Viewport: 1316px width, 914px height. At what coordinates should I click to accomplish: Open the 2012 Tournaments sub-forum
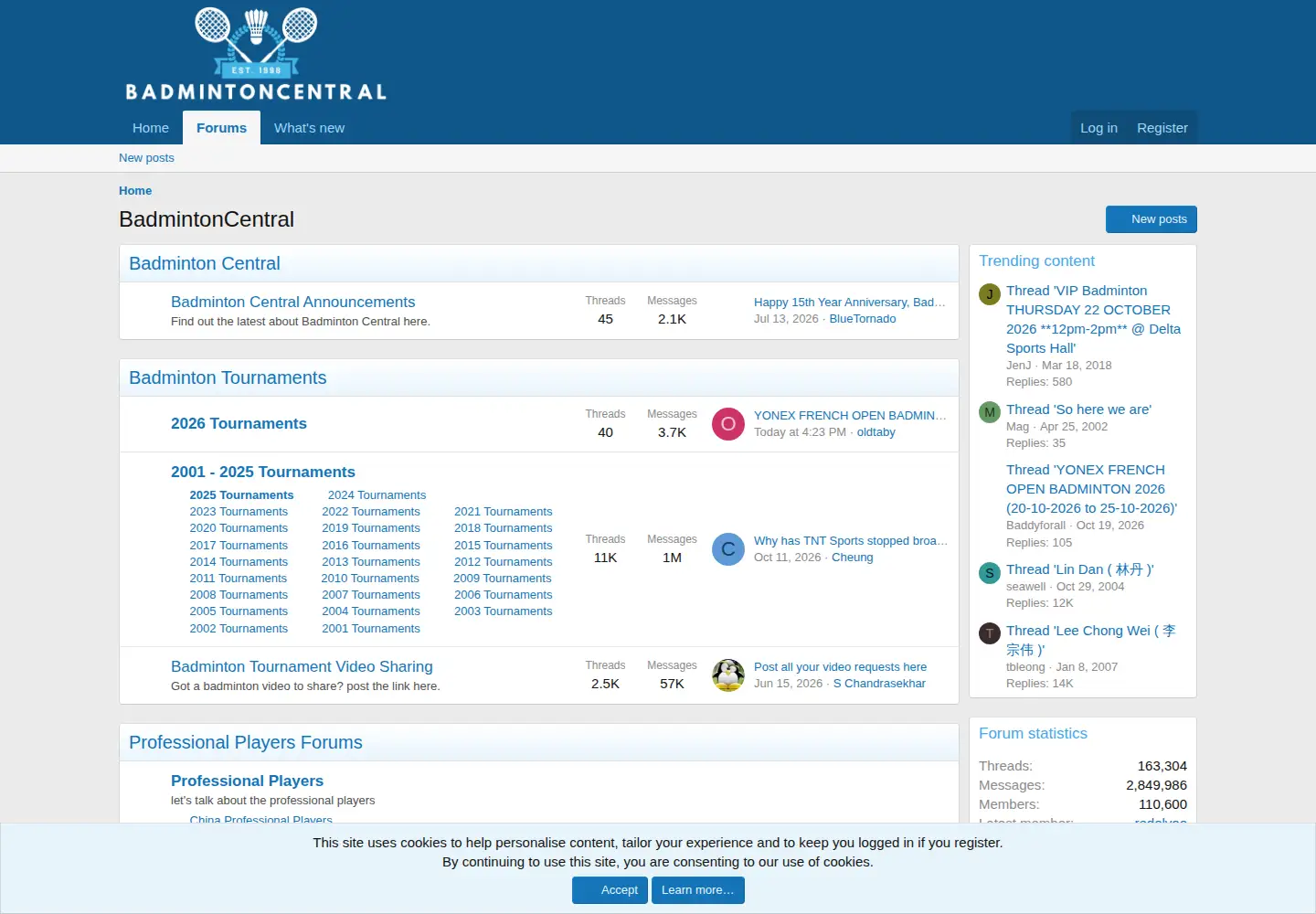pyautogui.click(x=504, y=562)
